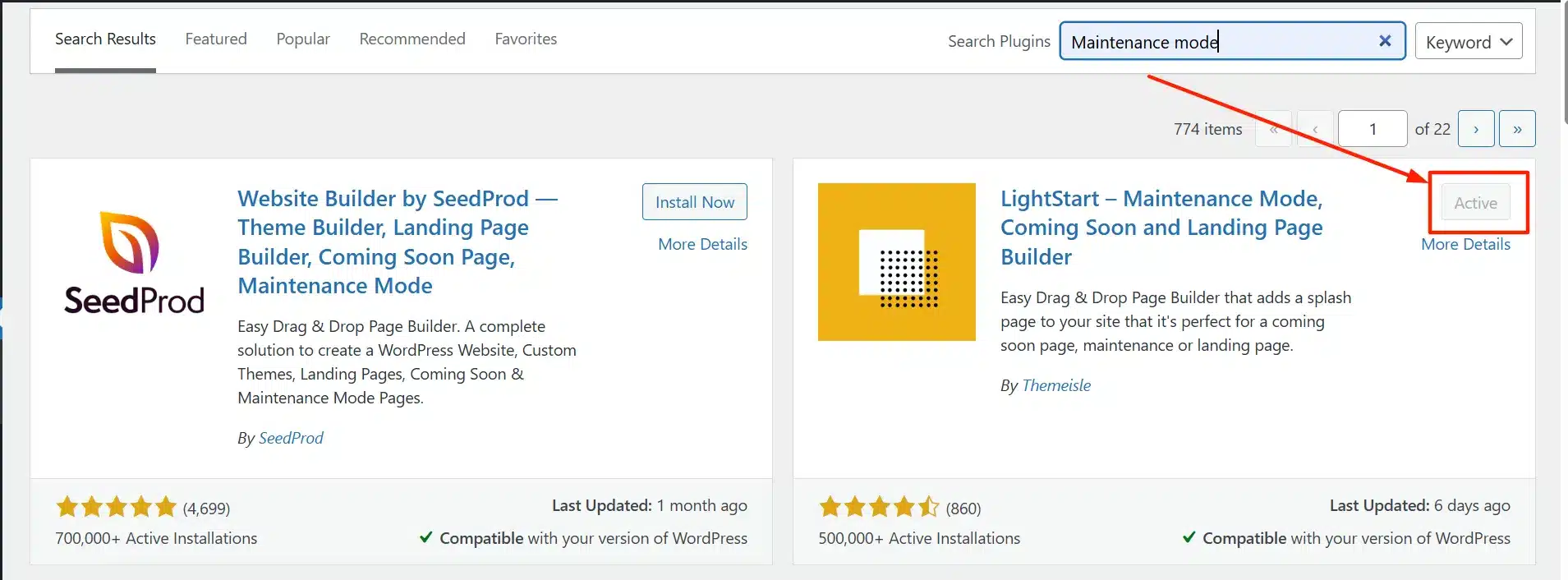Open More Details for LightStart plugin
Image resolution: width=1568 pixels, height=580 pixels.
1465,244
